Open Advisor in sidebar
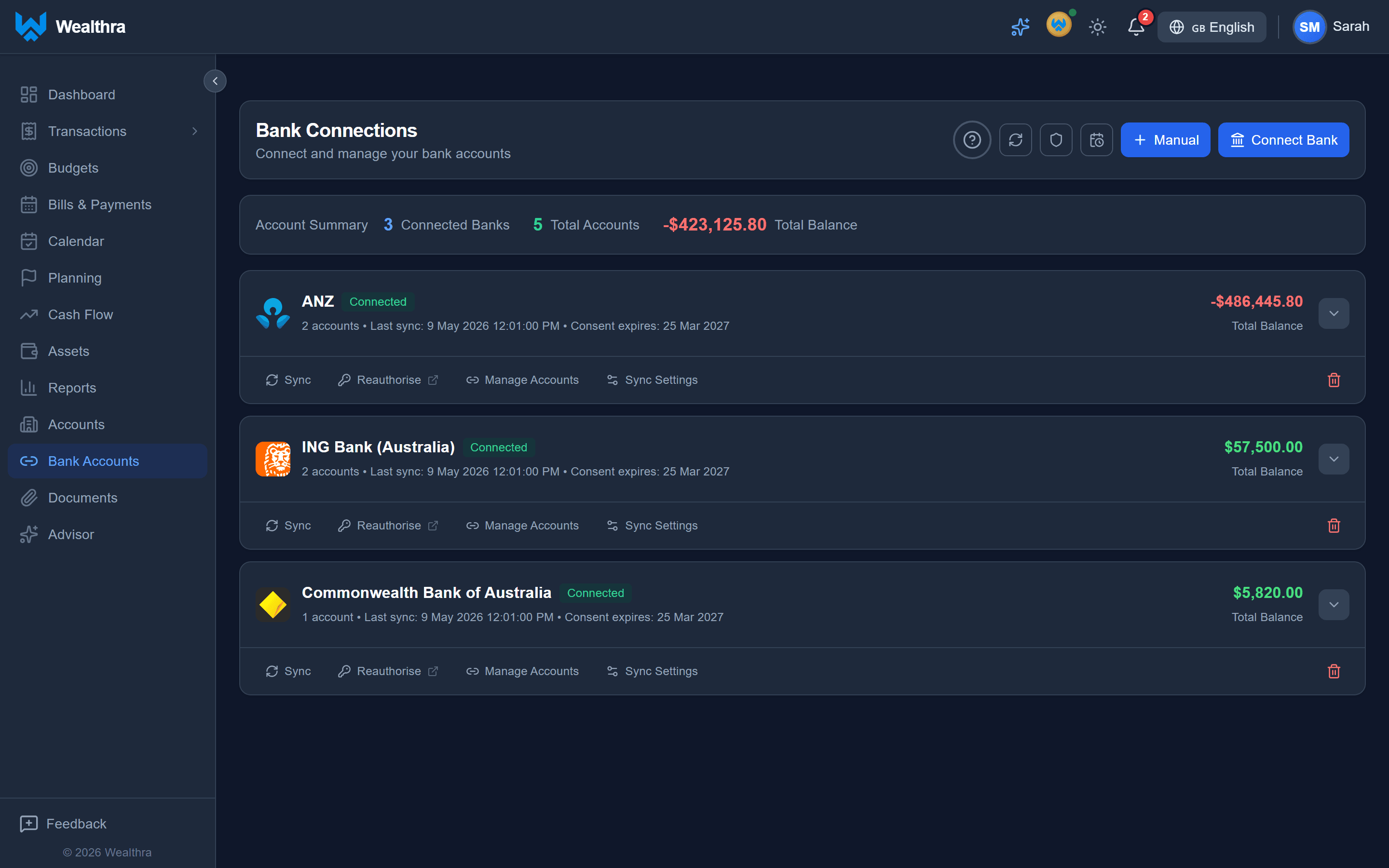Image resolution: width=1389 pixels, height=868 pixels. click(x=108, y=534)
